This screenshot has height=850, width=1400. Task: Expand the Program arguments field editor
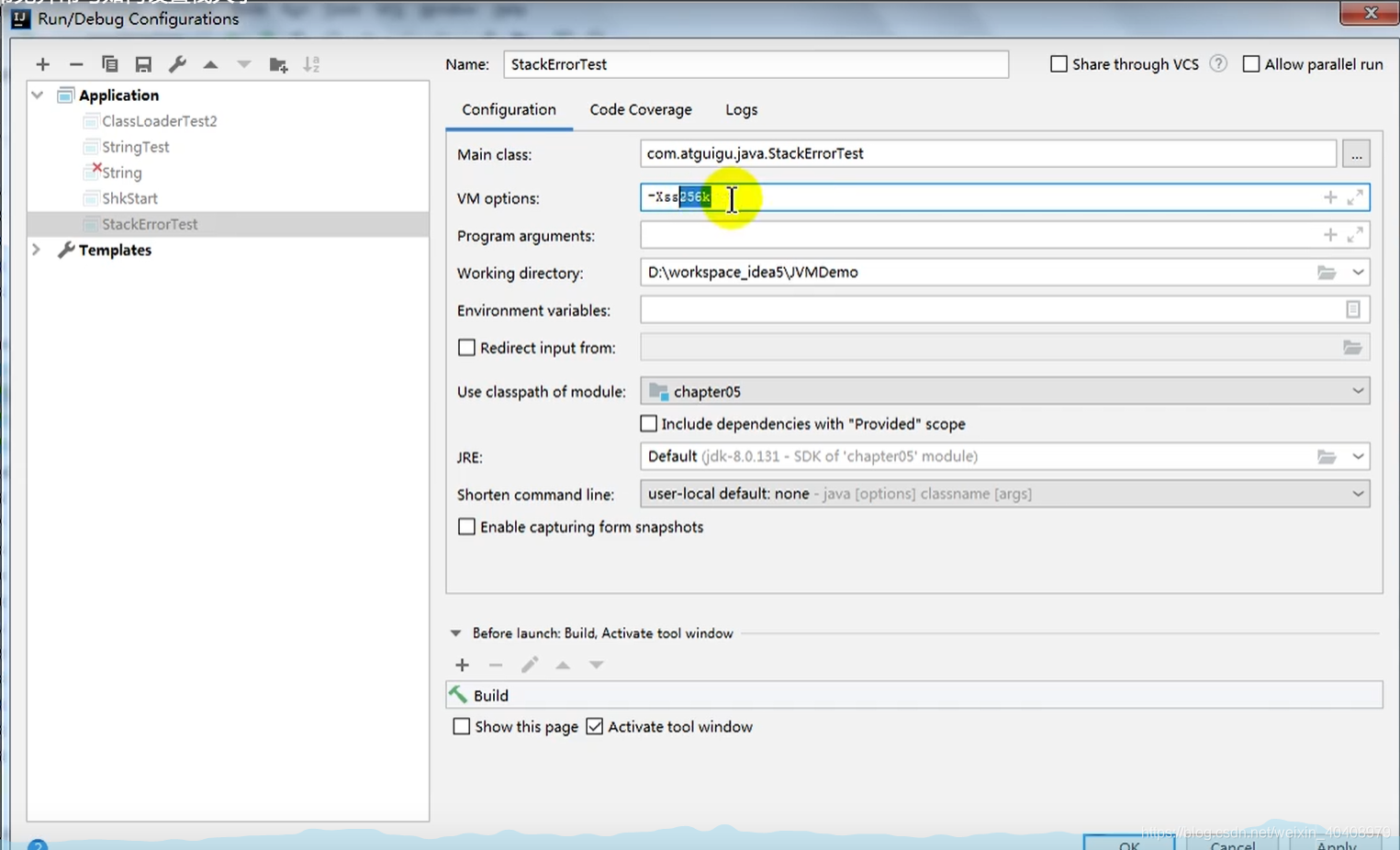point(1355,235)
